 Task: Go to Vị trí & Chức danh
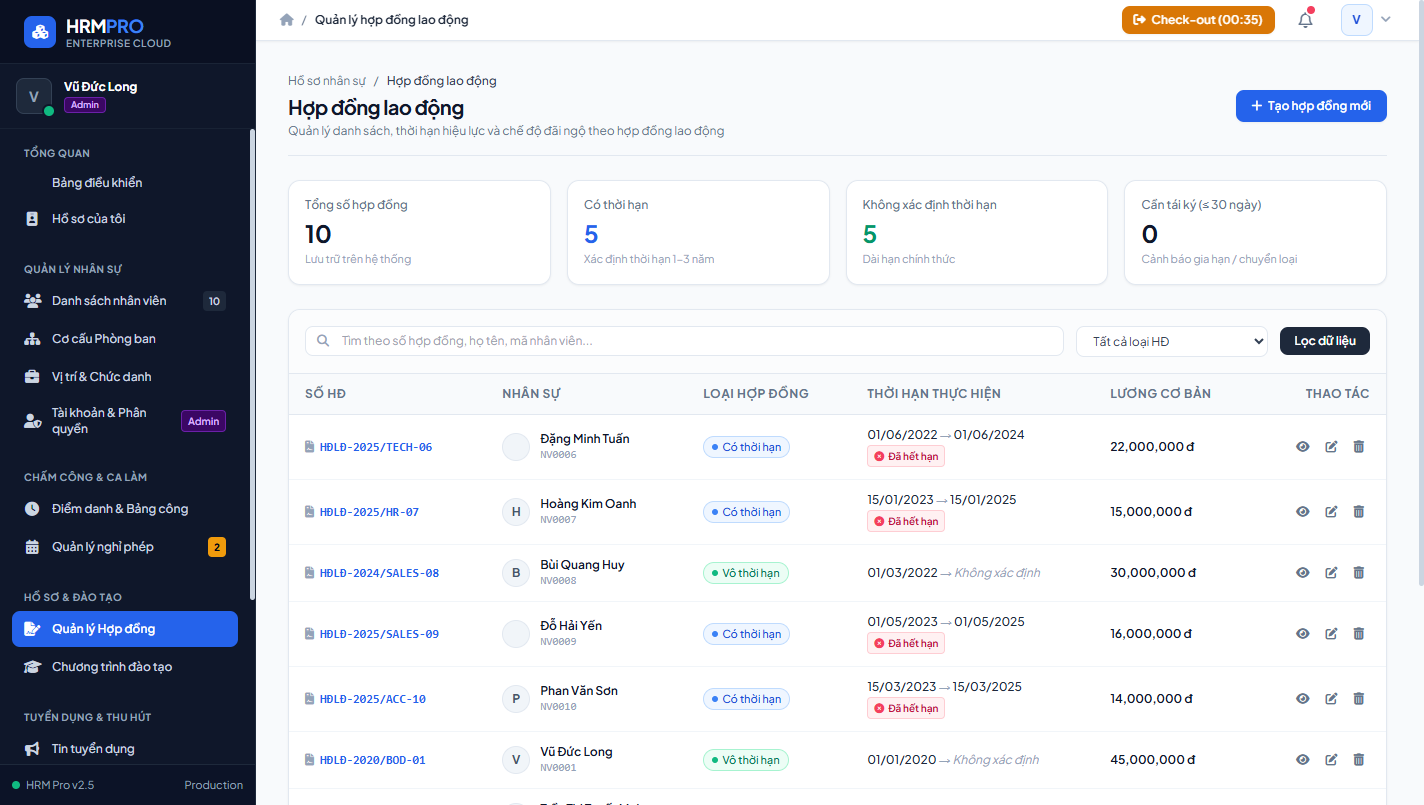point(125,377)
